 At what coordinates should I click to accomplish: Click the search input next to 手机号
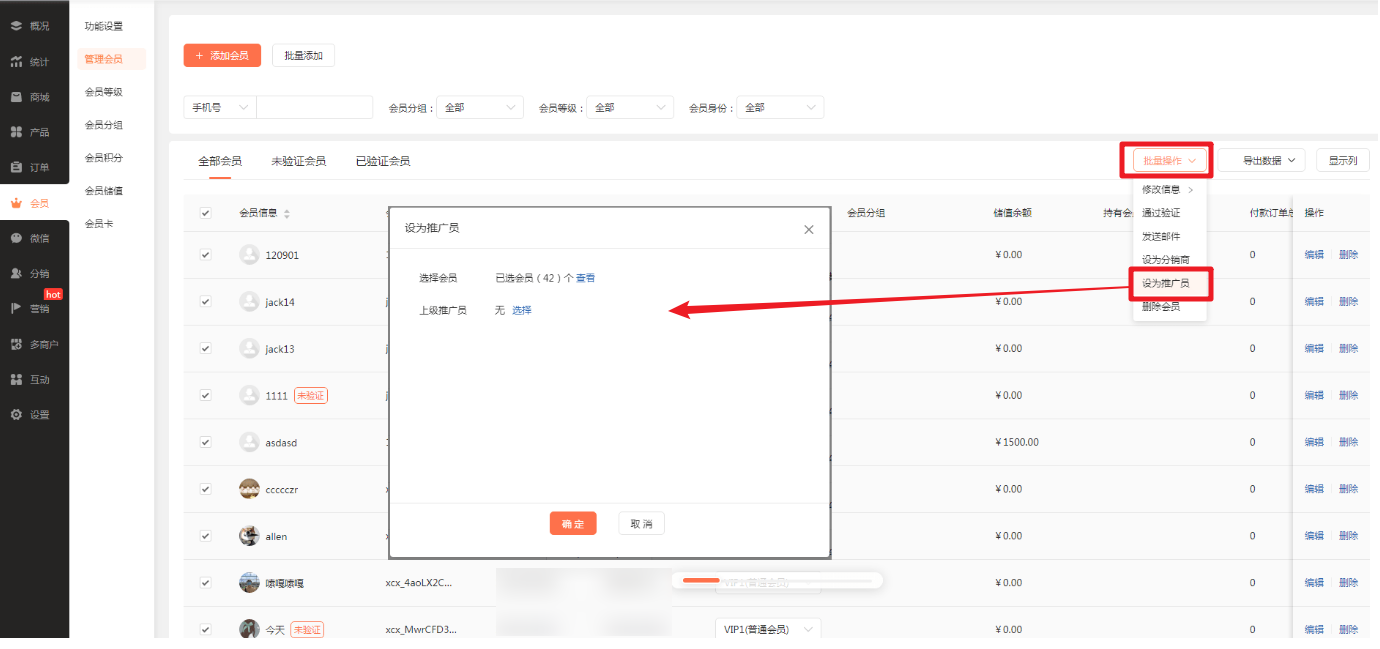coord(314,108)
